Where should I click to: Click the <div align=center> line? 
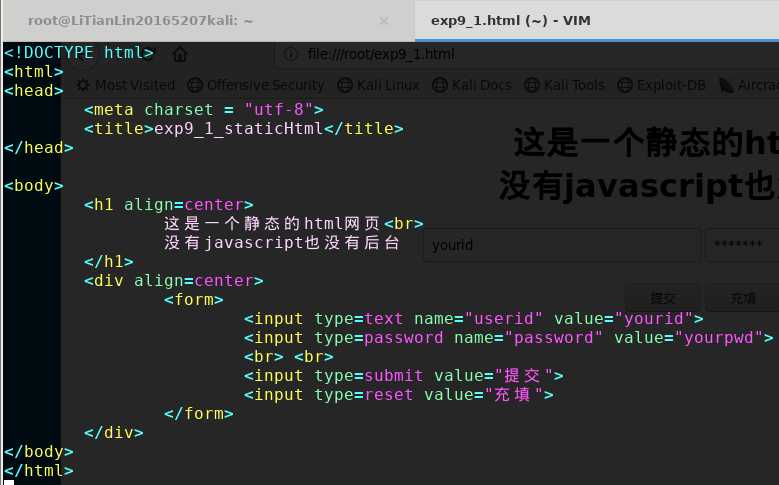174,281
